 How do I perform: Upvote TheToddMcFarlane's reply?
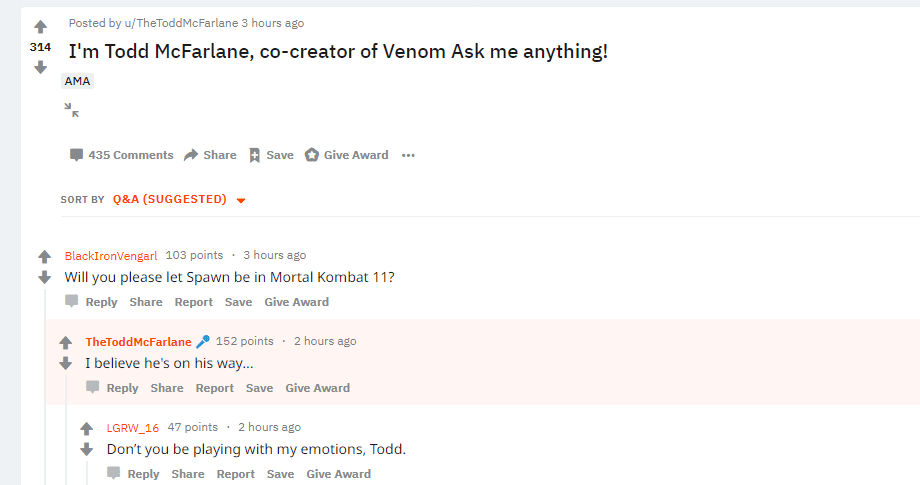coord(66,342)
